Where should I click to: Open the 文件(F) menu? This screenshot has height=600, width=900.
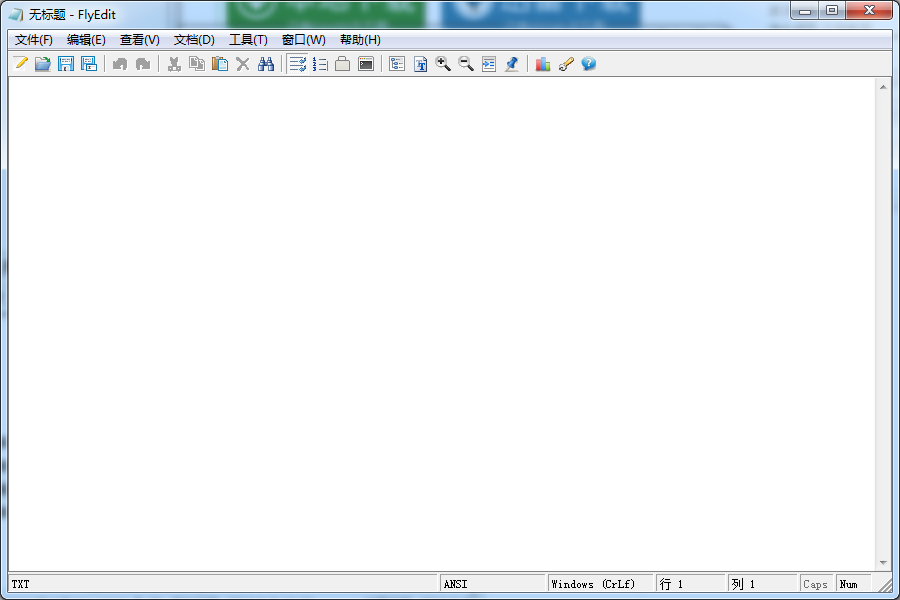tap(34, 40)
